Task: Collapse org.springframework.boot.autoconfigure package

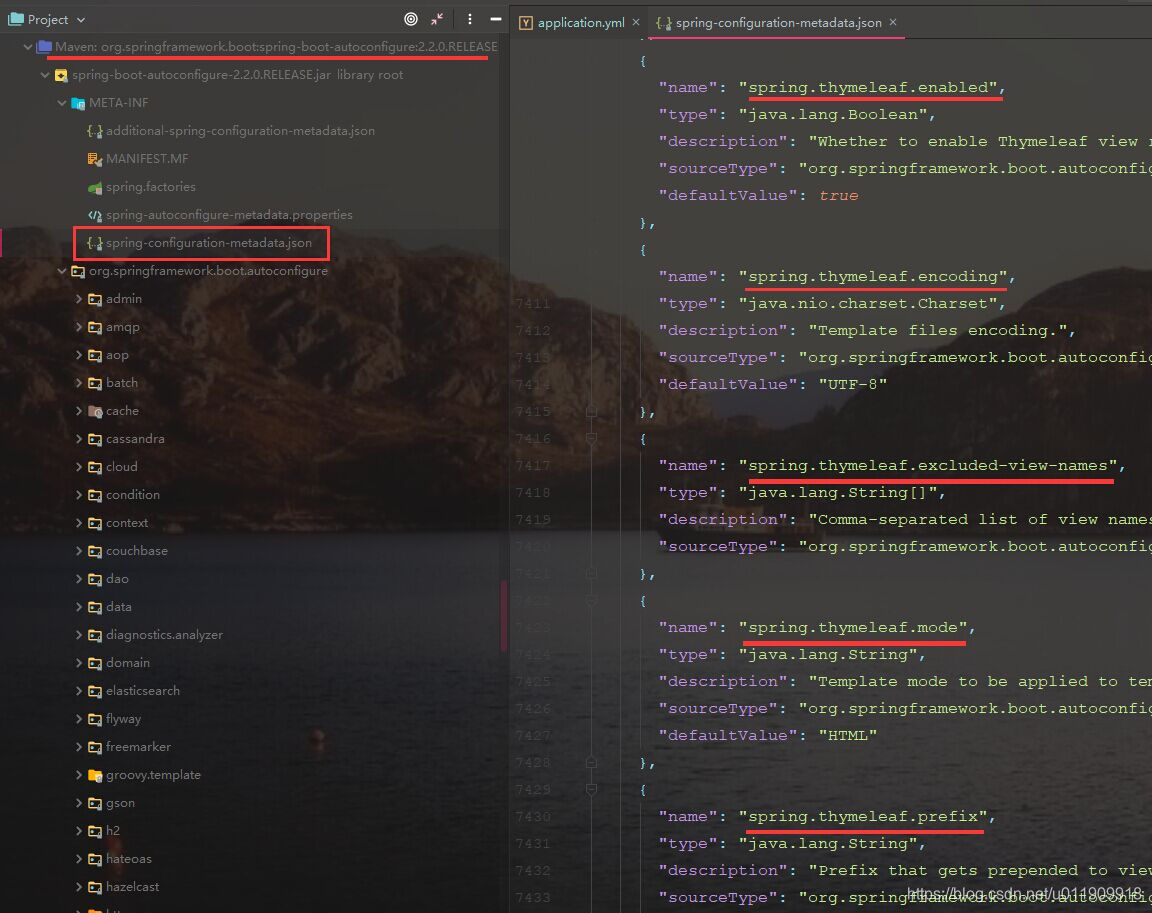Action: click(62, 271)
